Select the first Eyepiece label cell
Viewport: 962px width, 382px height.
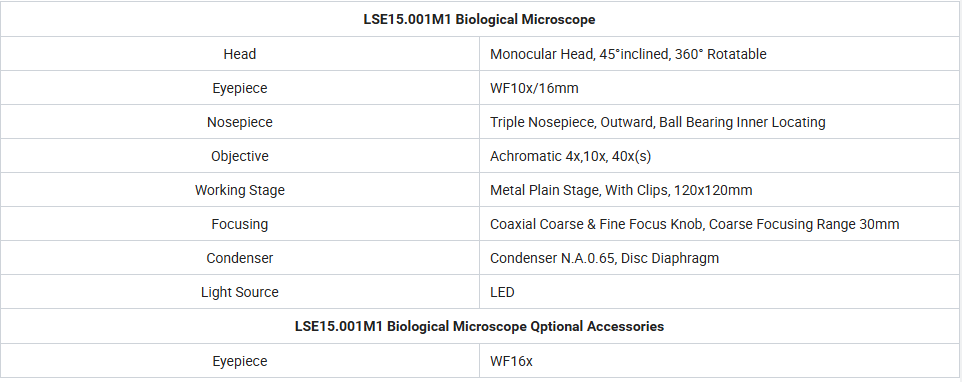(239, 88)
